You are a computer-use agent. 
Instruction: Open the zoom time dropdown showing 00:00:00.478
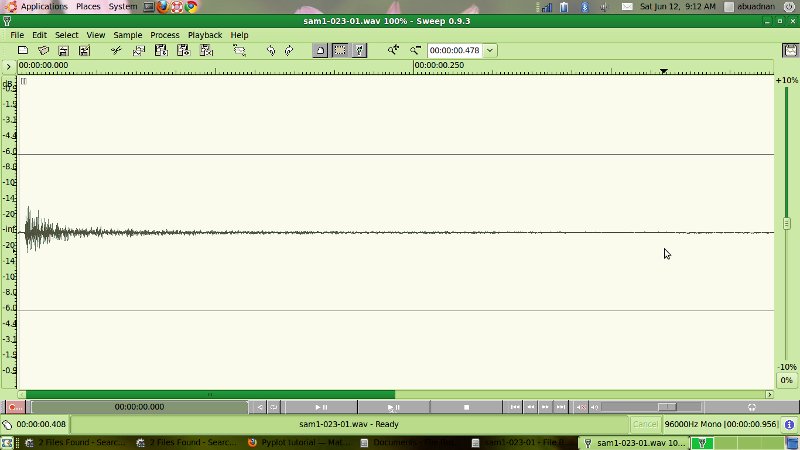point(490,50)
